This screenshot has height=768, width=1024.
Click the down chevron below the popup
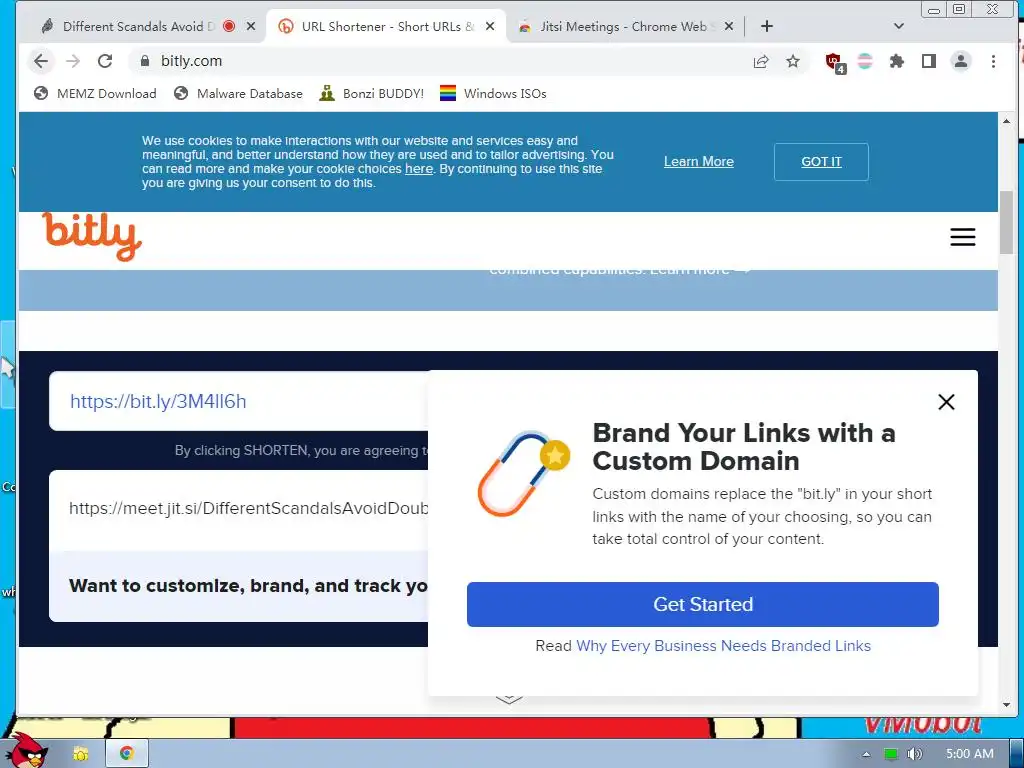pos(509,699)
